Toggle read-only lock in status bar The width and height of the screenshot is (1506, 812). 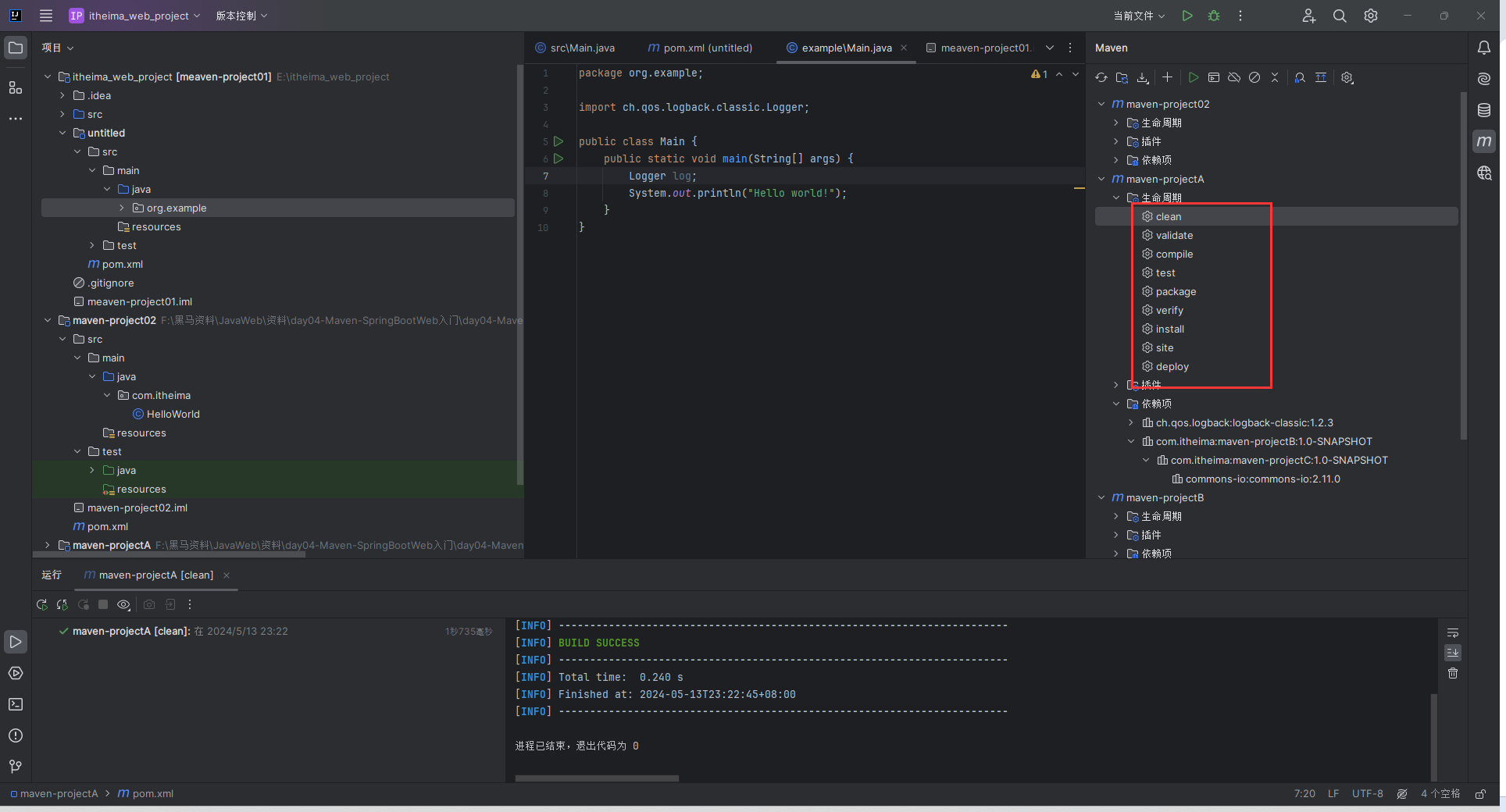tap(1480, 793)
